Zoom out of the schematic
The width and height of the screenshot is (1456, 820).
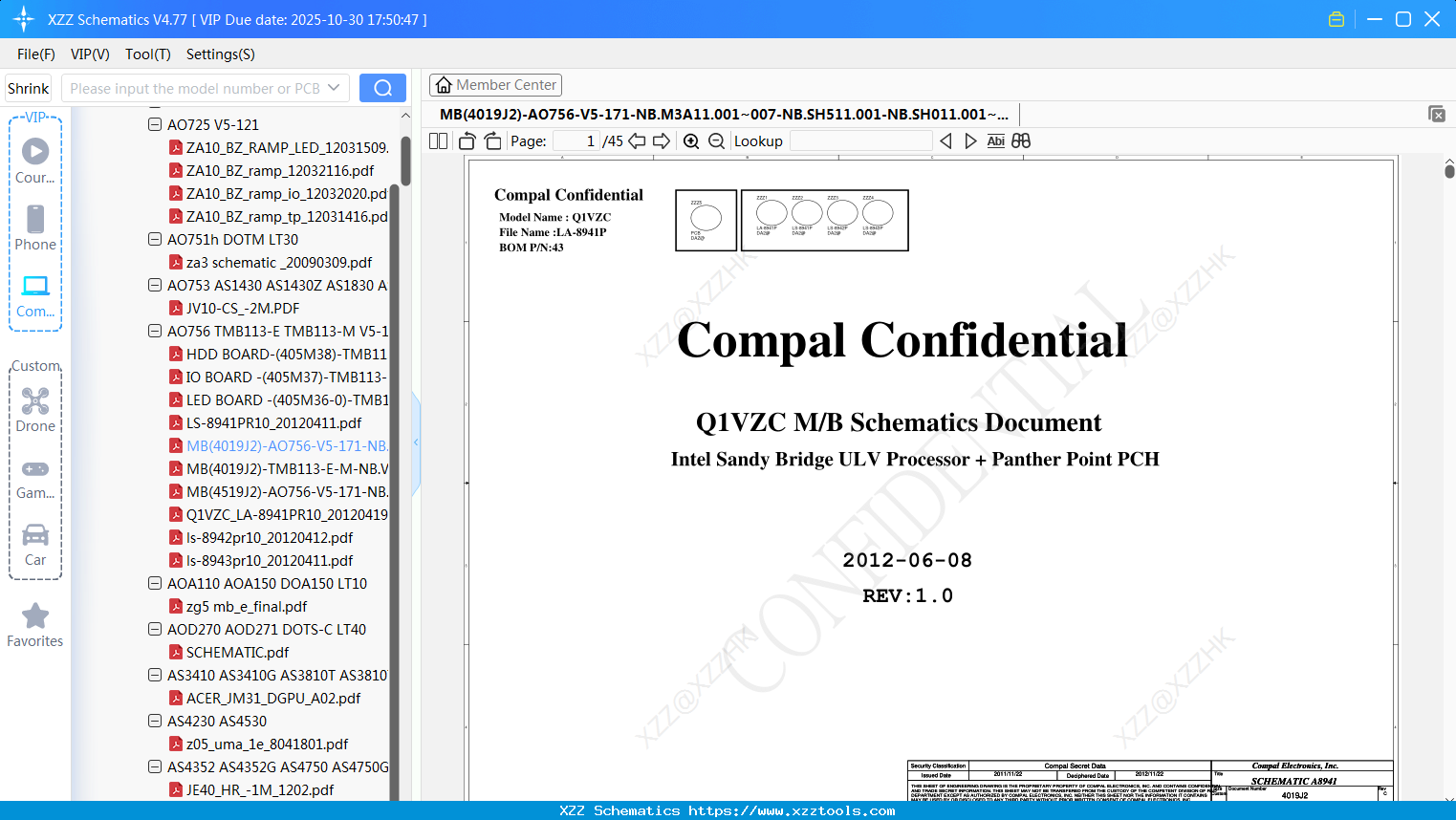click(x=716, y=141)
